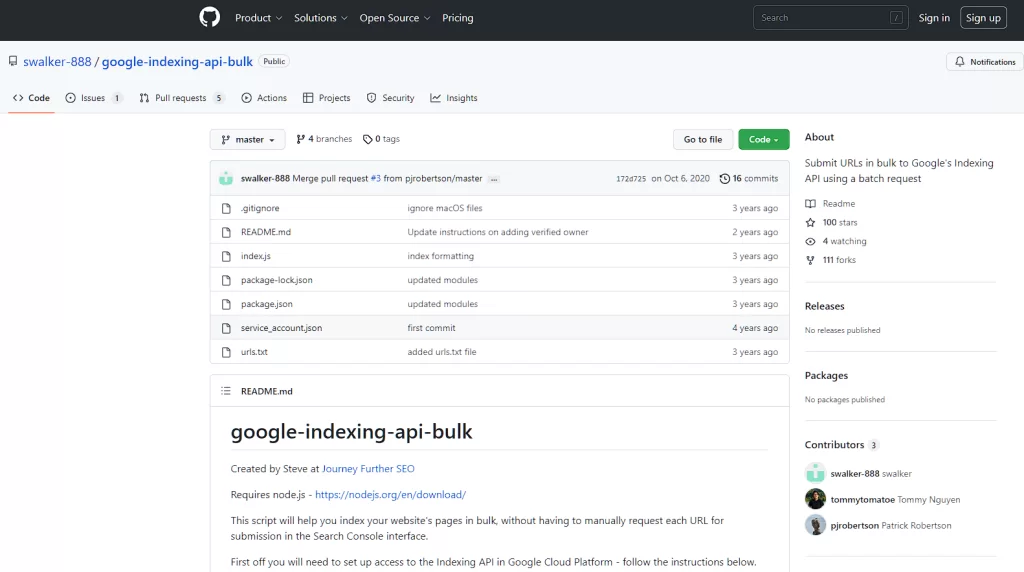Open the Releases heading link
The width and height of the screenshot is (1024, 572).
(824, 306)
